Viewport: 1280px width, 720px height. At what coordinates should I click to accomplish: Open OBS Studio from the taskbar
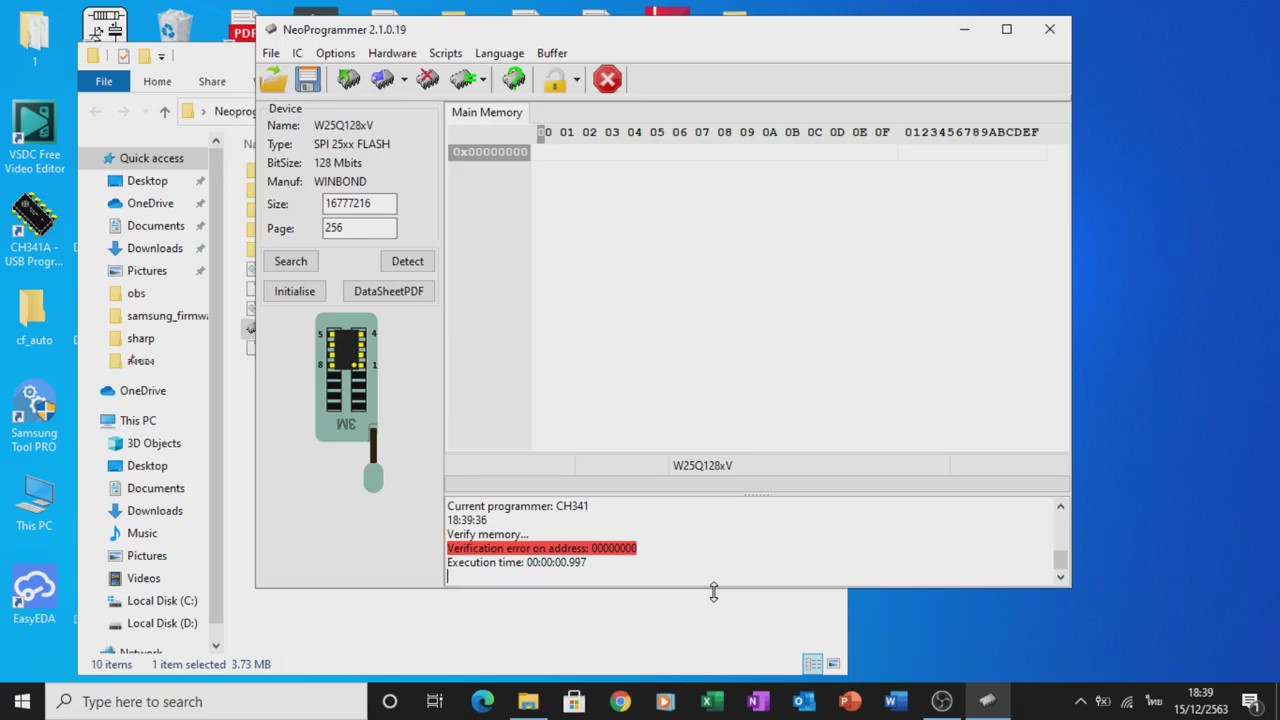click(942, 701)
